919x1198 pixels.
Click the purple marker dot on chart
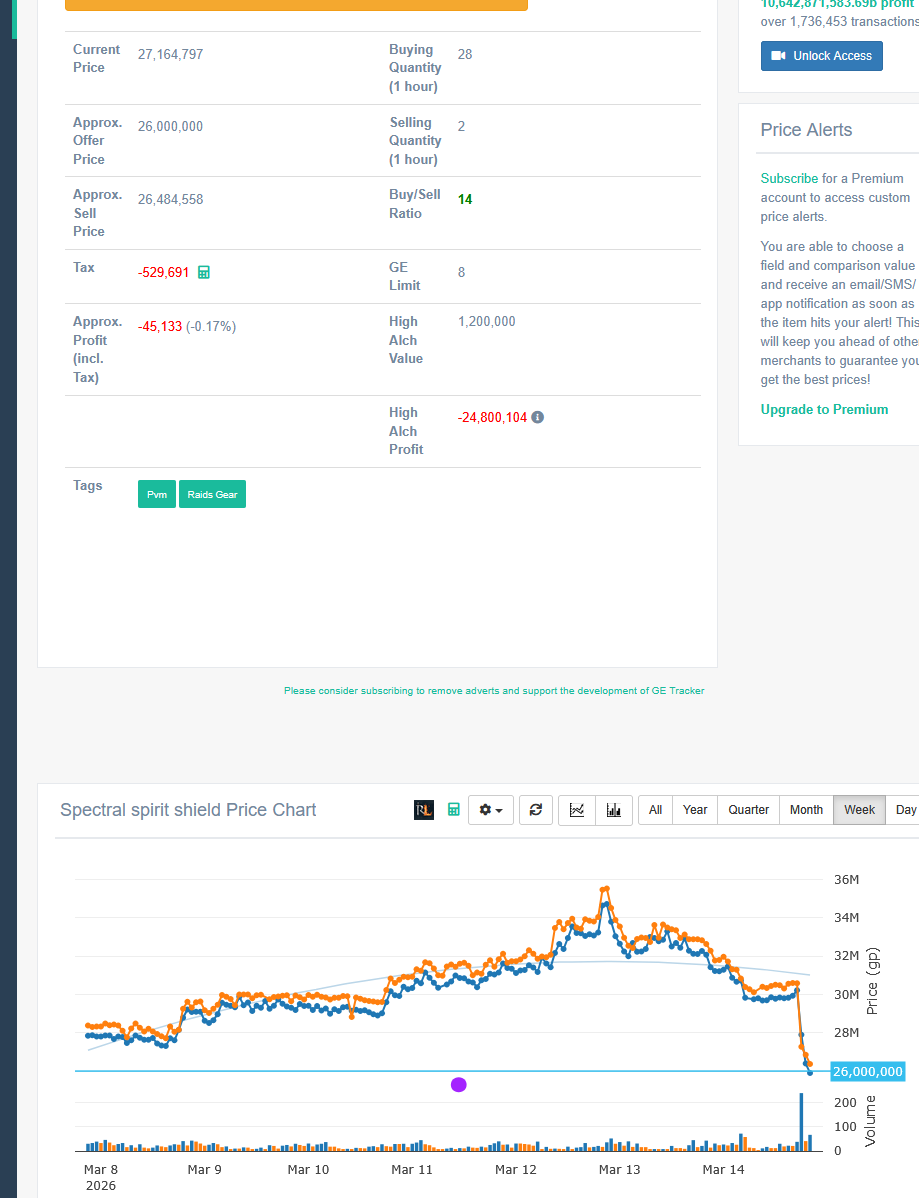tap(458, 1085)
